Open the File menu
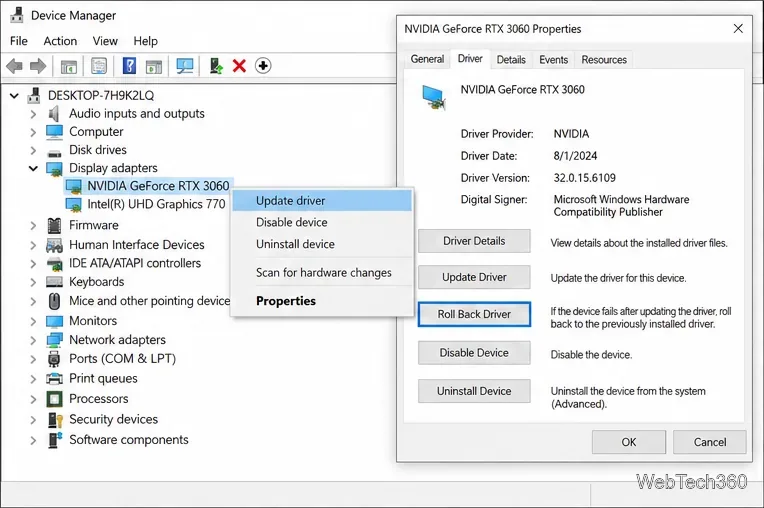The image size is (764, 508). coord(19,41)
